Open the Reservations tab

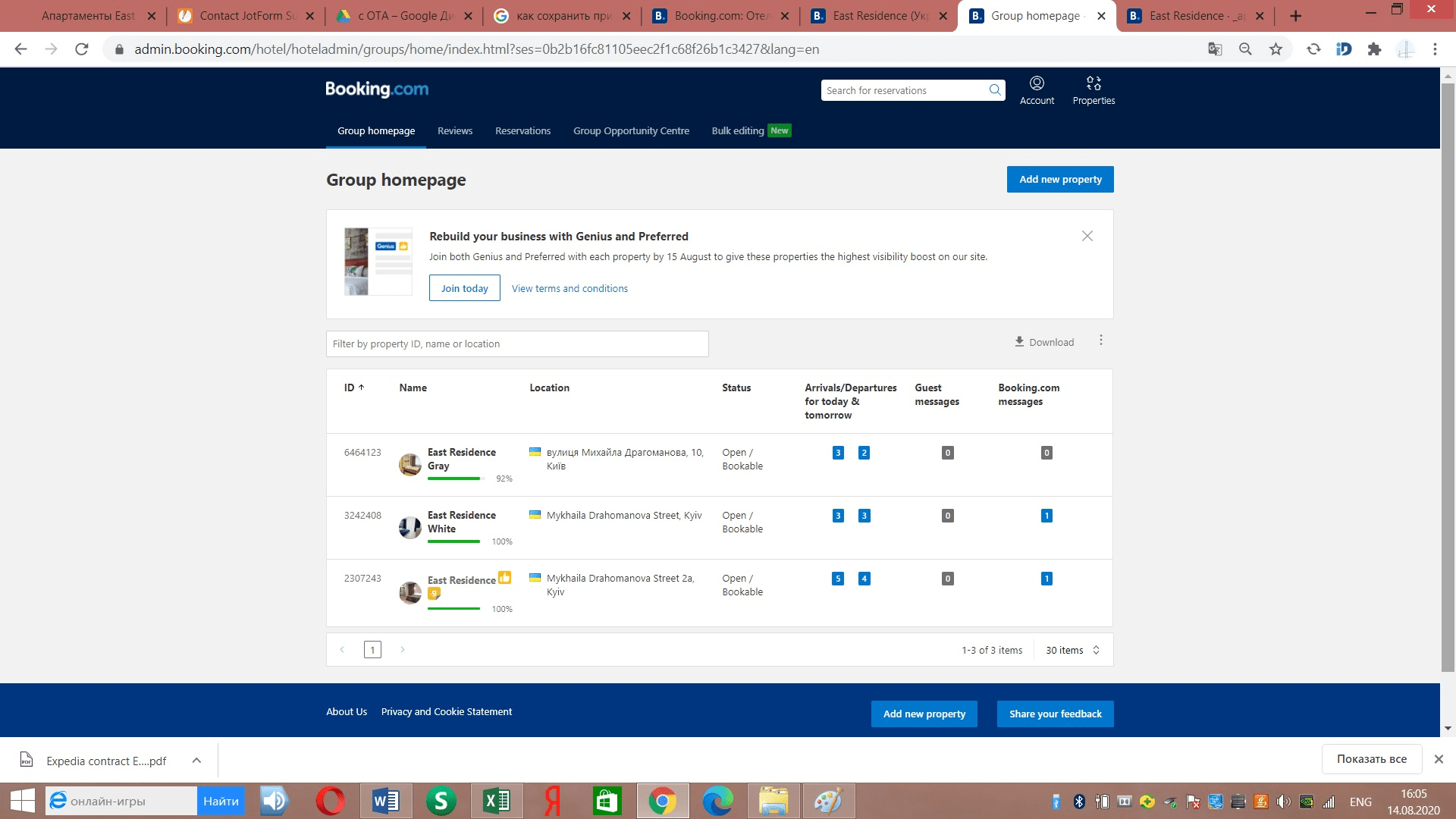[522, 130]
